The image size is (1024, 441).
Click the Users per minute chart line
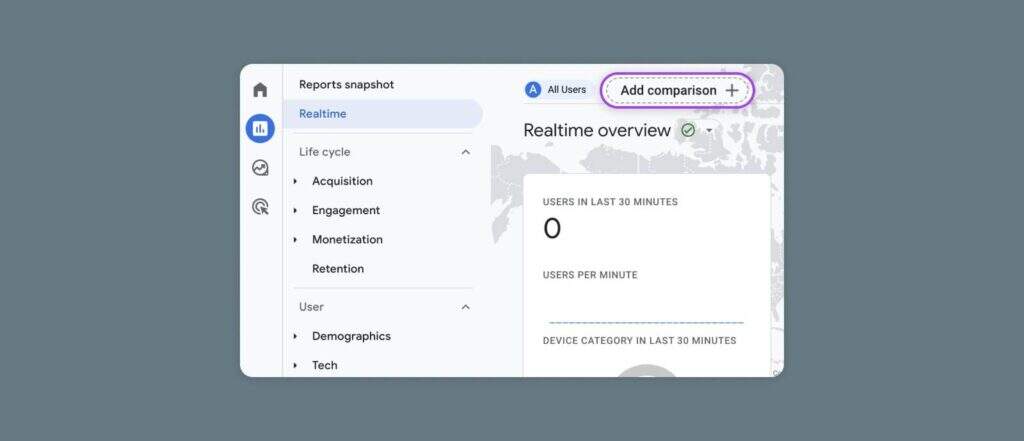(x=646, y=322)
